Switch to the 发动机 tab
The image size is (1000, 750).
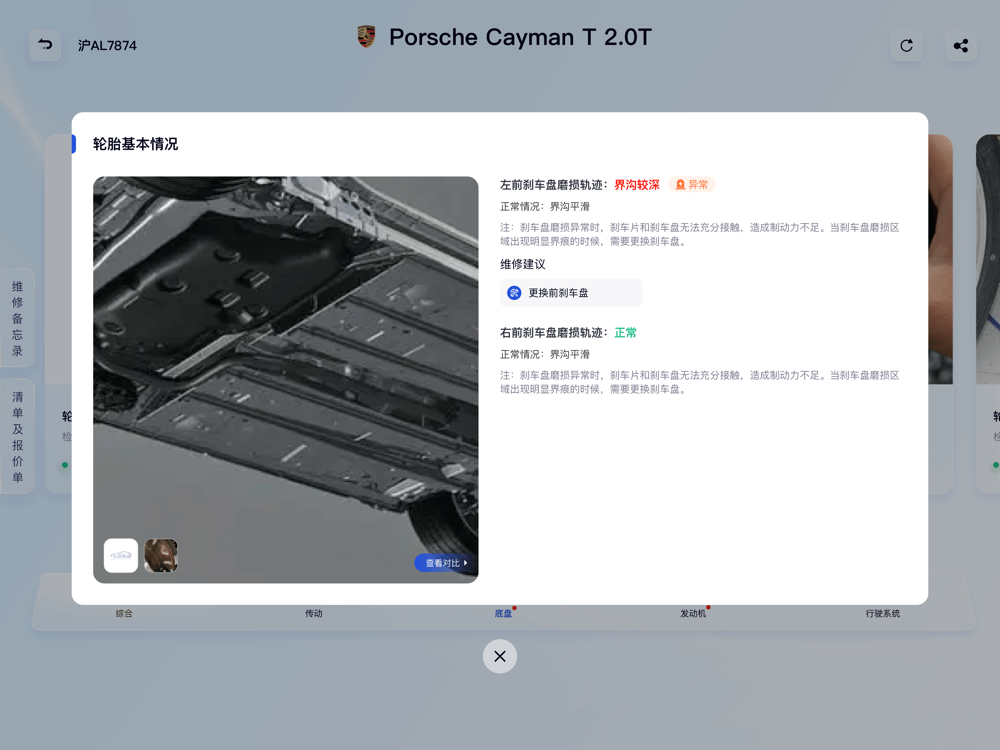coord(693,614)
